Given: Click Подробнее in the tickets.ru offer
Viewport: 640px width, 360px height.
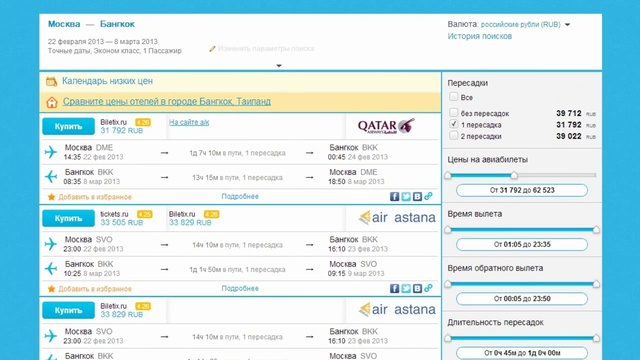Looking at the screenshot, I should (x=240, y=288).
